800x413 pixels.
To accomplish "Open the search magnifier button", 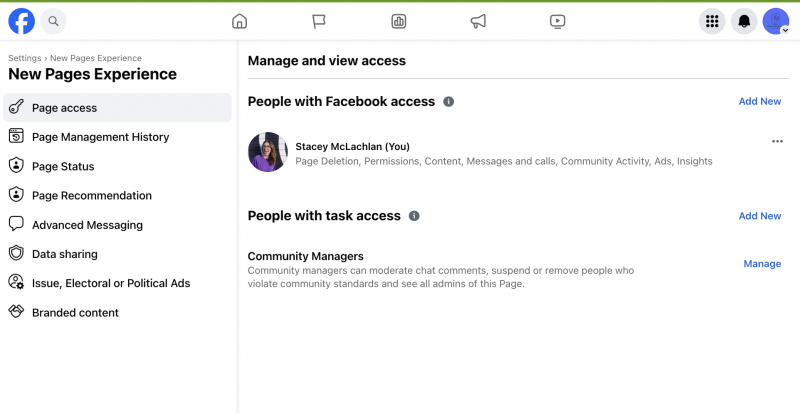I will pos(53,21).
